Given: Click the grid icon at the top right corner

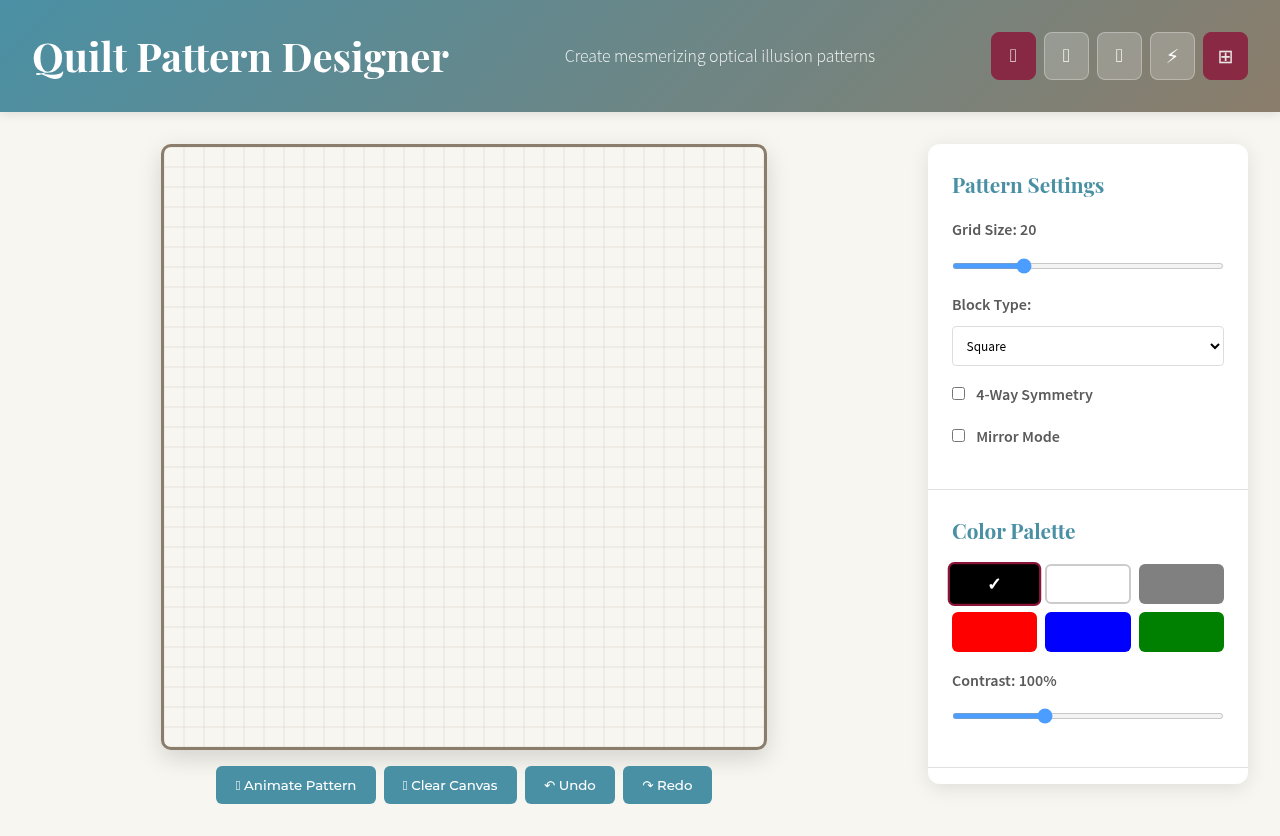Looking at the screenshot, I should point(1225,56).
